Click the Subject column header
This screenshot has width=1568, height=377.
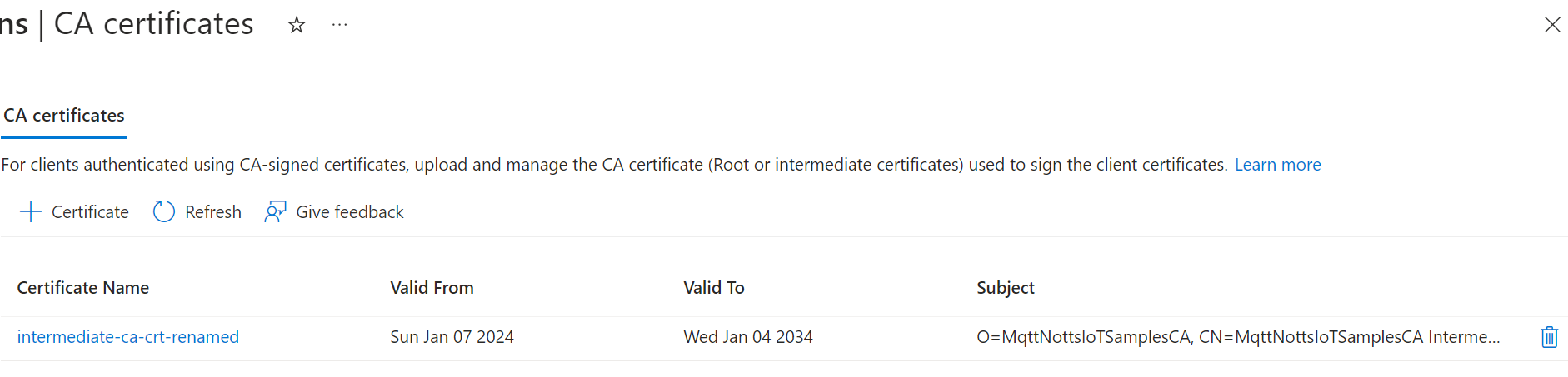[1005, 288]
